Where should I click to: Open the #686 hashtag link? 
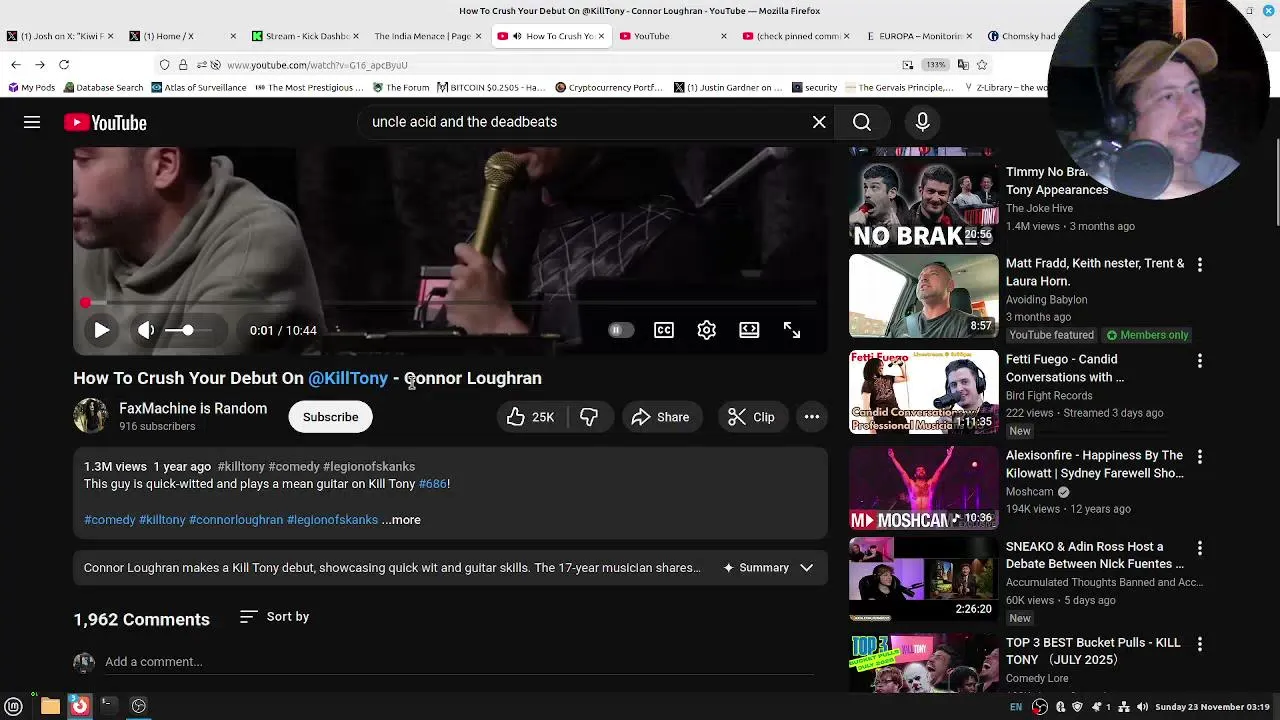point(432,484)
